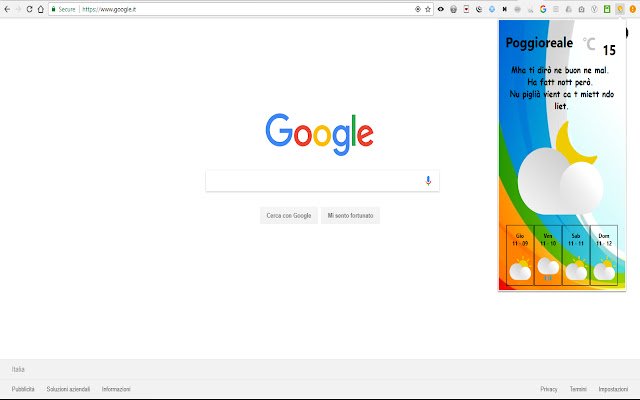Open the circled V extension icon
The image size is (640, 400).
[594, 9]
